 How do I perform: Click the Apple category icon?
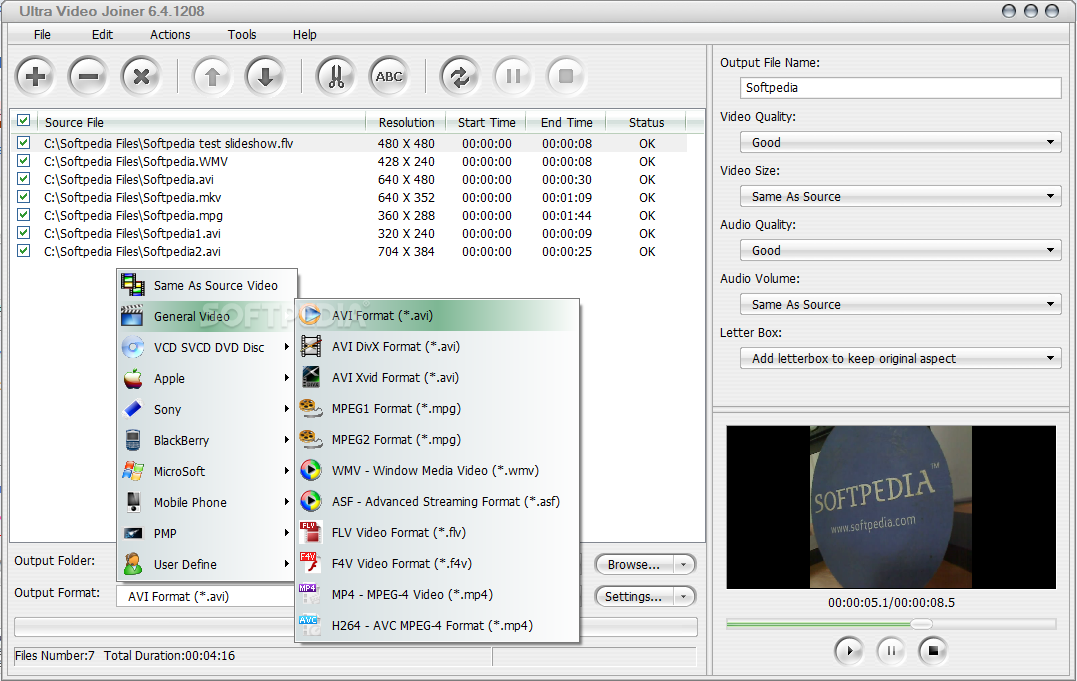point(133,378)
